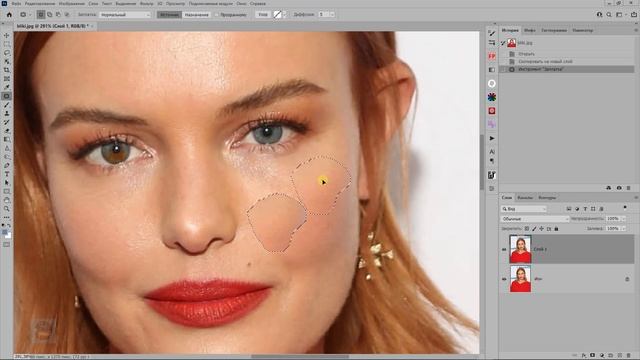The height and width of the screenshot is (360, 640).
Task: Click the foreground color swatch
Action: pyautogui.click(x=5, y=233)
